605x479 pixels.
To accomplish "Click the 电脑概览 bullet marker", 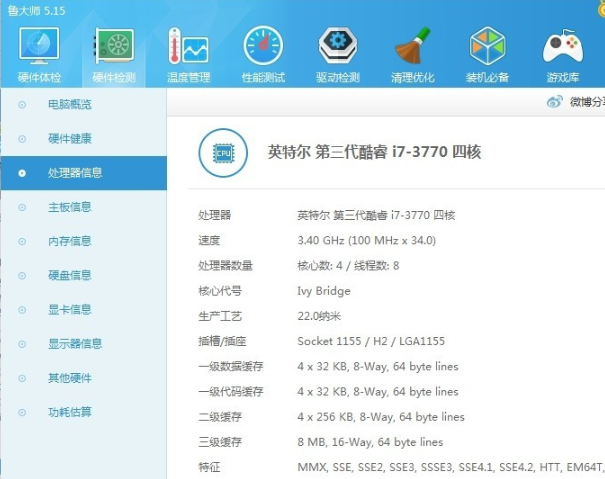I will point(22,105).
